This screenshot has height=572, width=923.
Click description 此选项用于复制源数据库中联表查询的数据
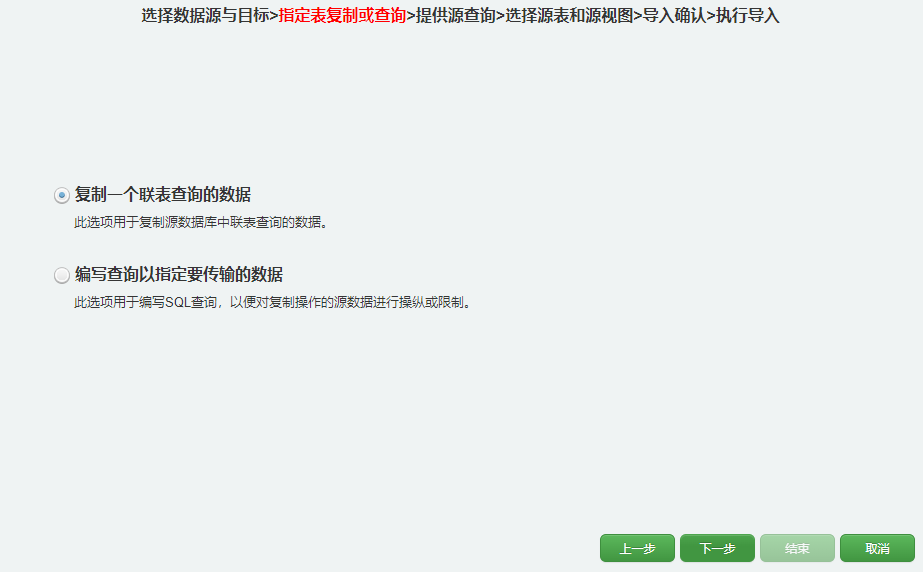(x=201, y=222)
